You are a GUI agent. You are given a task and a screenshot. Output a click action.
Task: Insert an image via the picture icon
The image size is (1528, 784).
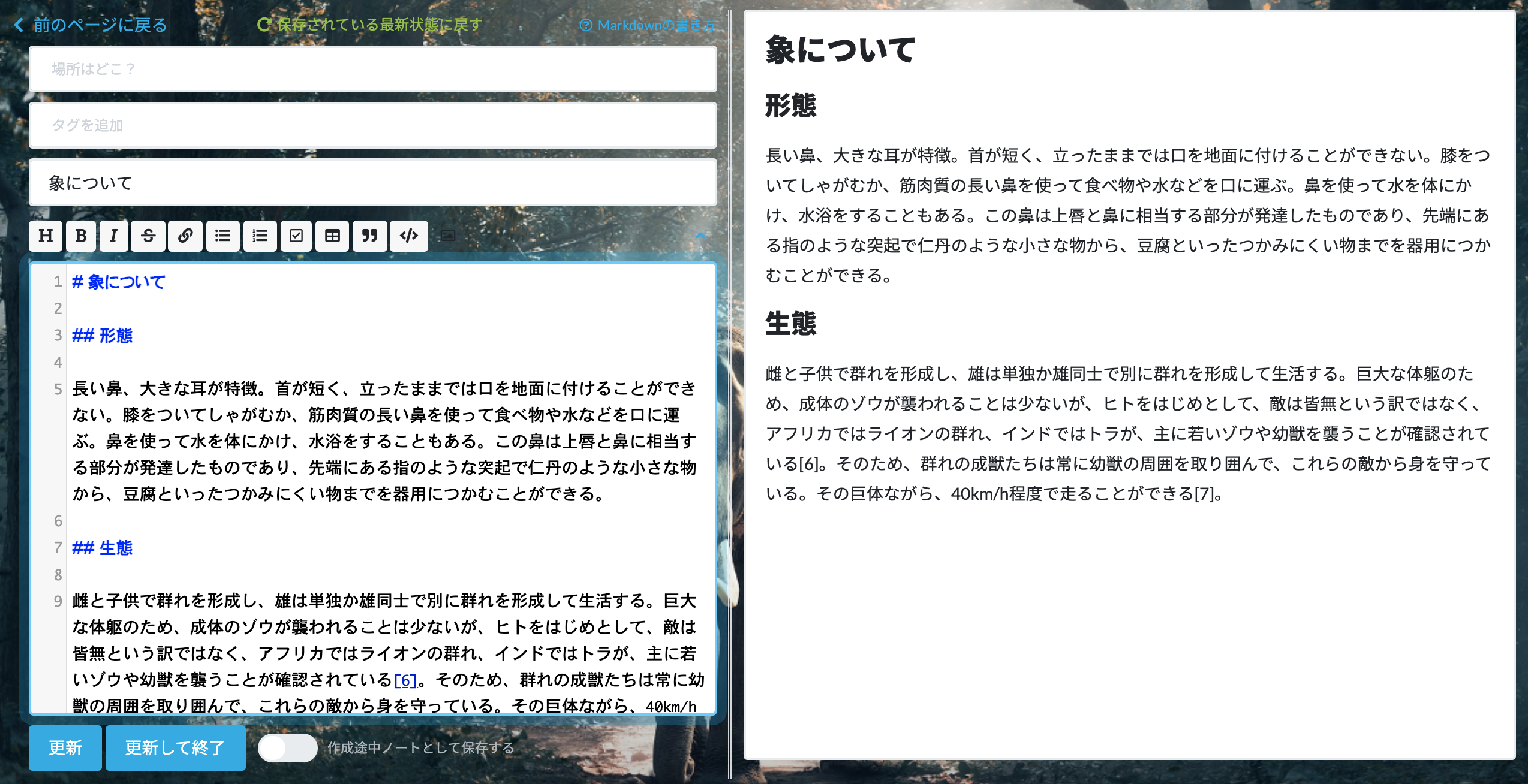(x=448, y=236)
